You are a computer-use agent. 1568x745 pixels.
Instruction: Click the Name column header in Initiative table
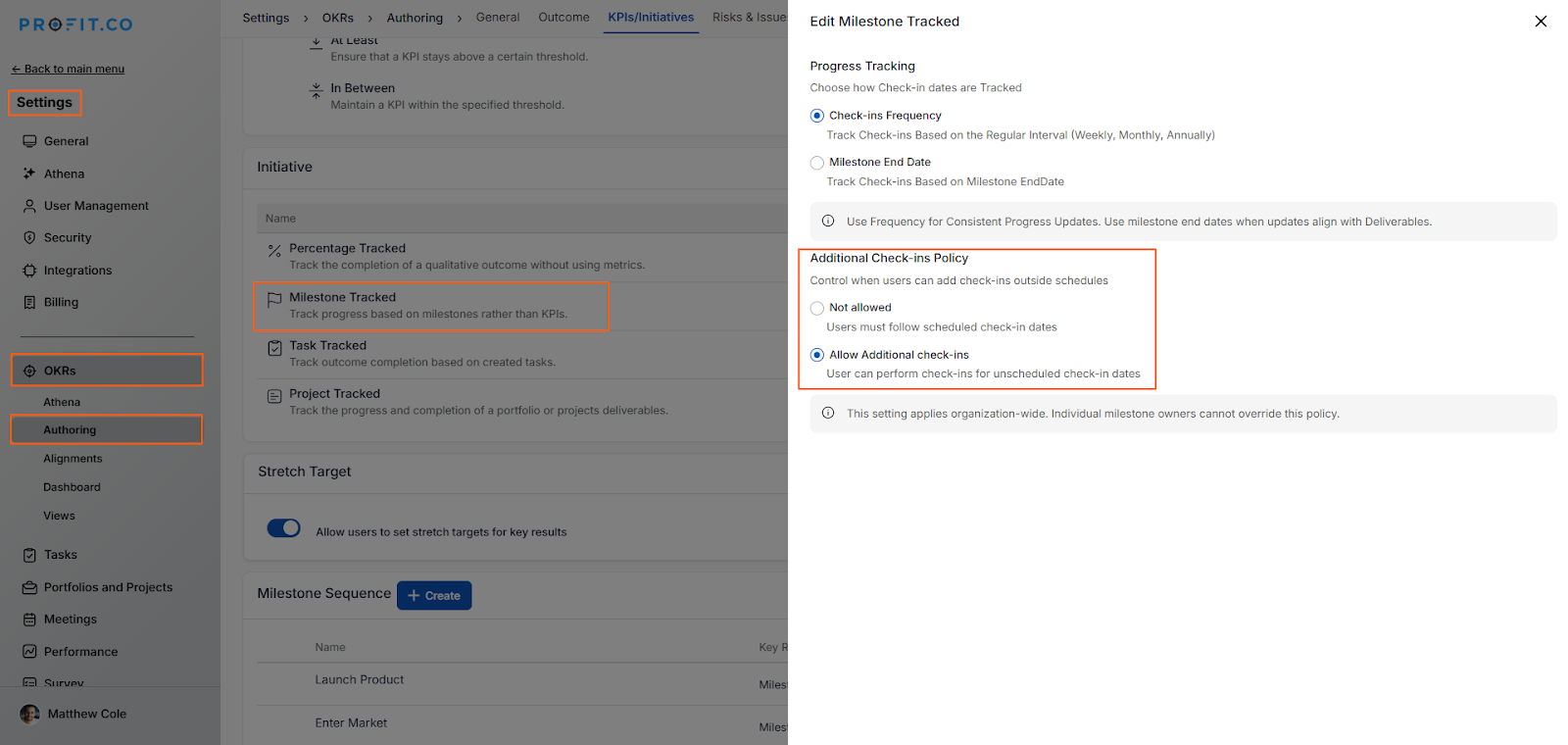(280, 219)
